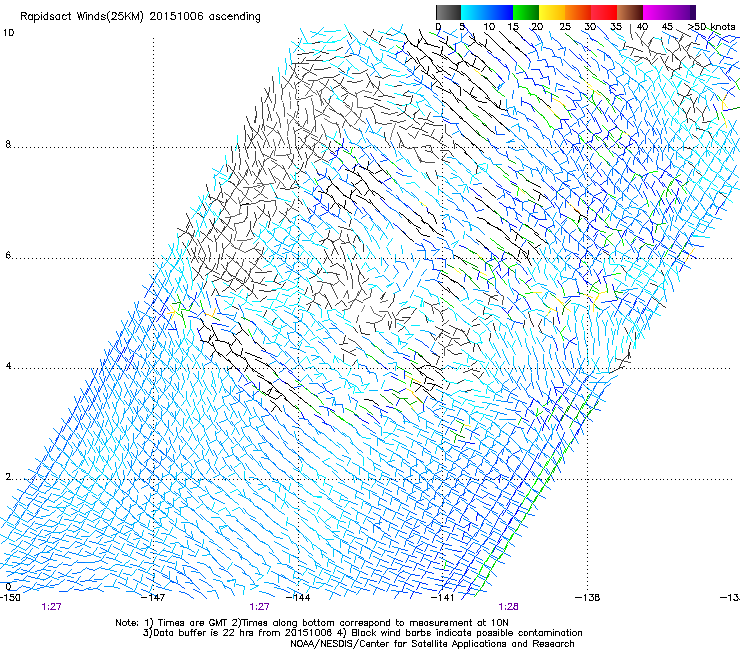Click the chart title 'Rapidsact Winds(25KM) 20151006 ascending'
The width and height of the screenshot is (740, 650).
[x=140, y=17]
